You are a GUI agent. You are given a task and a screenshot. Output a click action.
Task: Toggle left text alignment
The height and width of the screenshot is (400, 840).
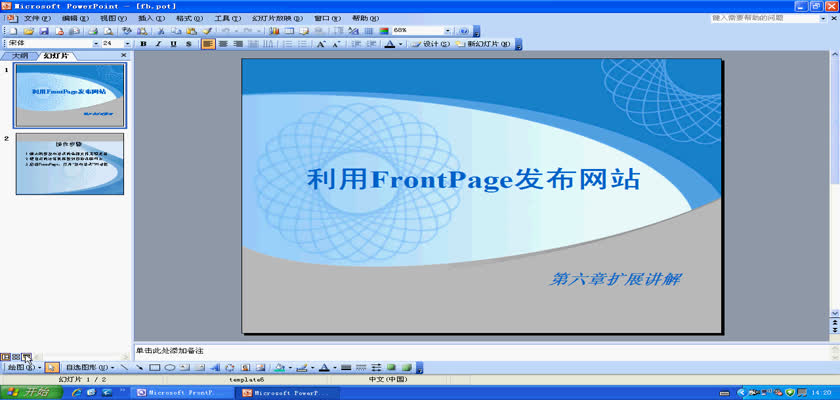tap(208, 44)
